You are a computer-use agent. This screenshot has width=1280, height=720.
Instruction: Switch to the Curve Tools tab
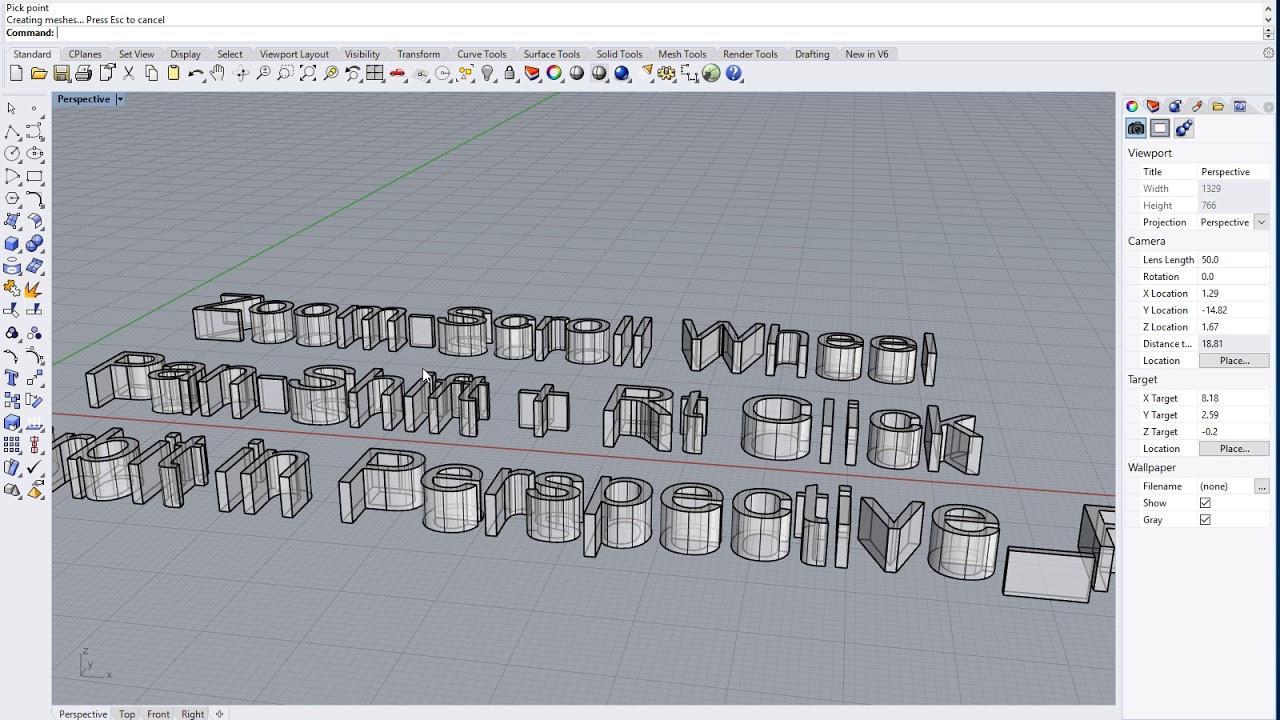click(482, 54)
